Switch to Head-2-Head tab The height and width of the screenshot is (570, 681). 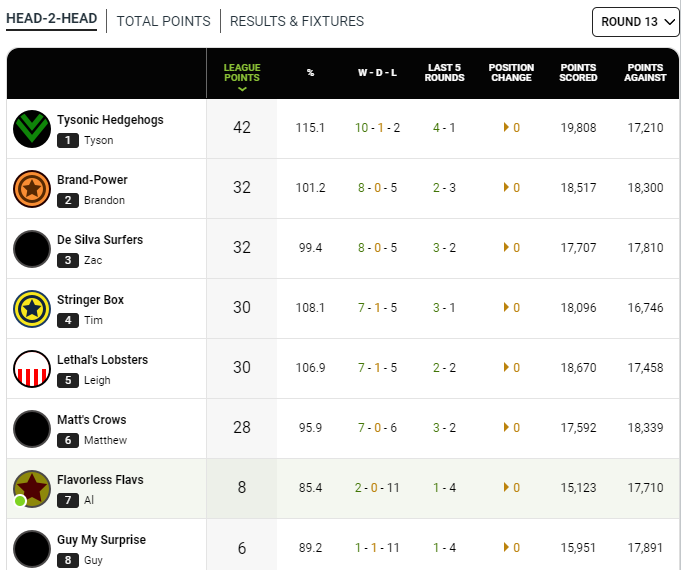coord(51,19)
